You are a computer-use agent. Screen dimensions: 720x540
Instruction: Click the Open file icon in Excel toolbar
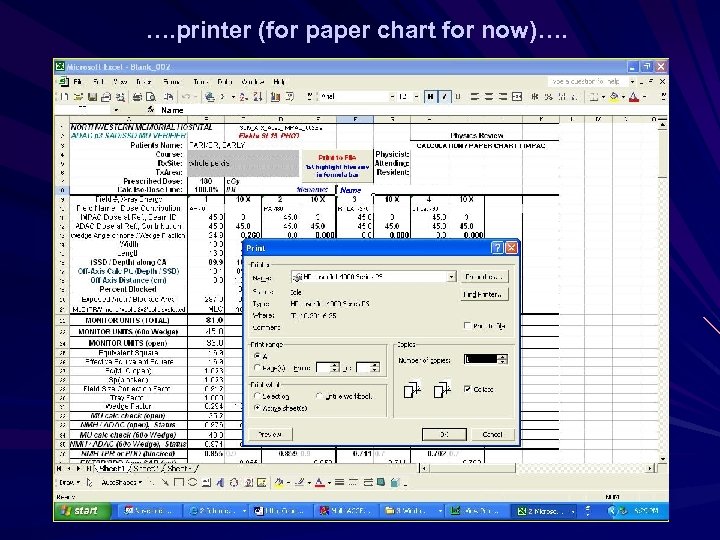(79, 97)
